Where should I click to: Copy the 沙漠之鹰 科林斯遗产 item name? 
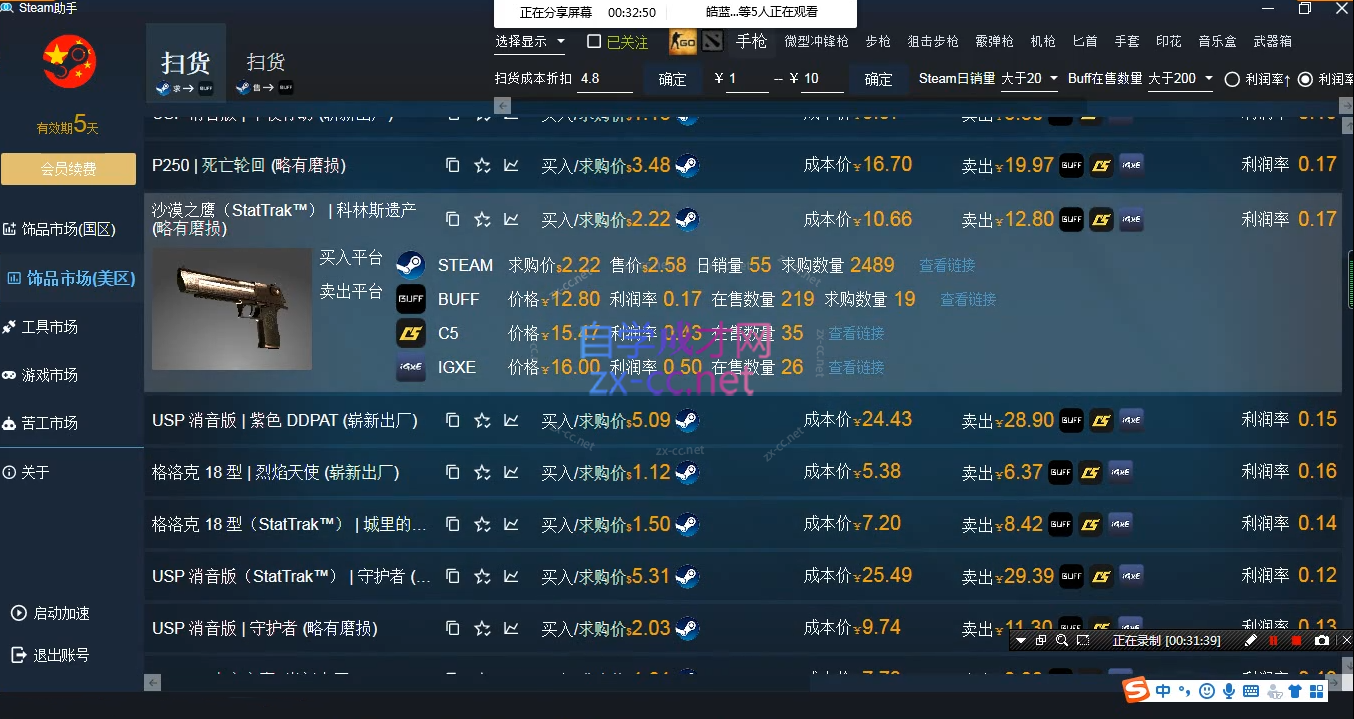[452, 219]
